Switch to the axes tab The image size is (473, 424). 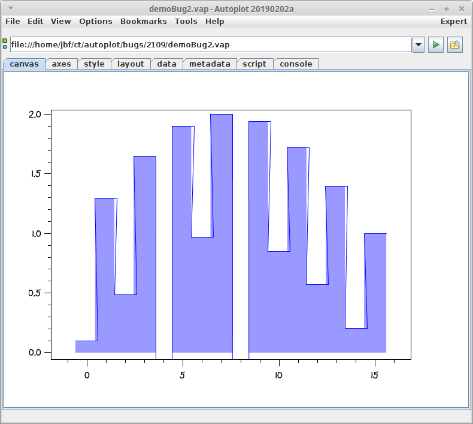tap(61, 64)
